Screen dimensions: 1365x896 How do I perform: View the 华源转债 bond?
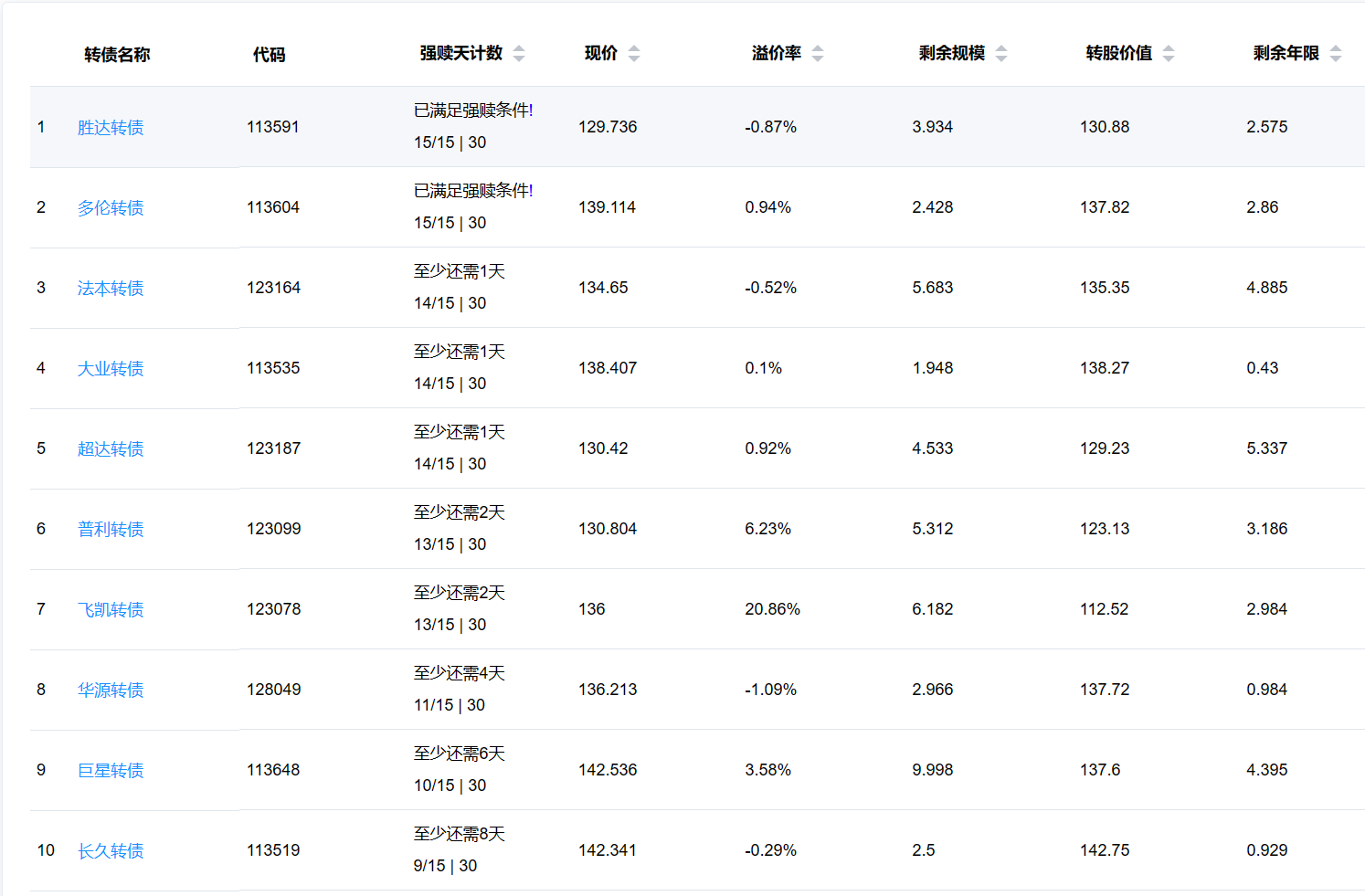click(111, 690)
